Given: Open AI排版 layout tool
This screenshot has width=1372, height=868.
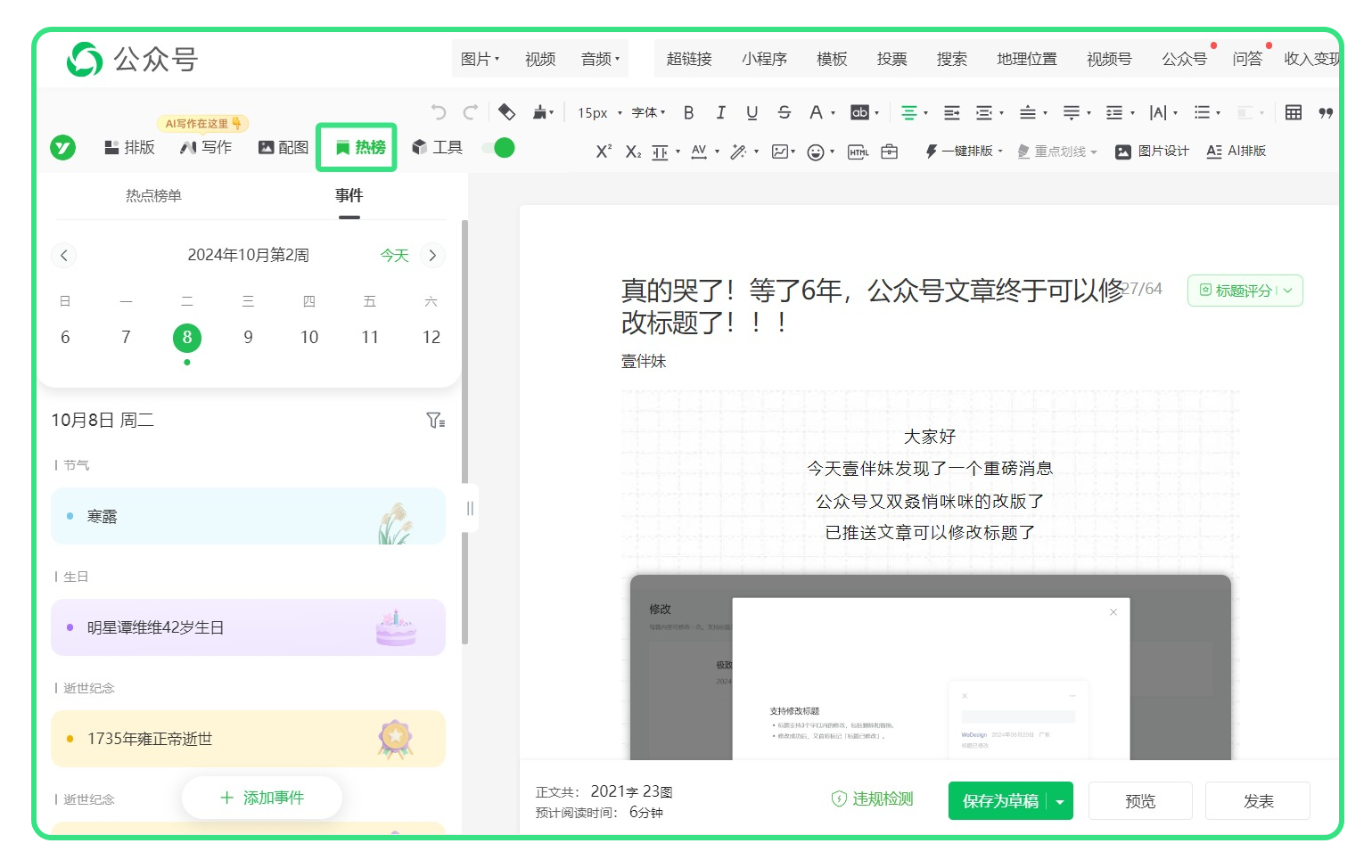Looking at the screenshot, I should (x=1236, y=151).
